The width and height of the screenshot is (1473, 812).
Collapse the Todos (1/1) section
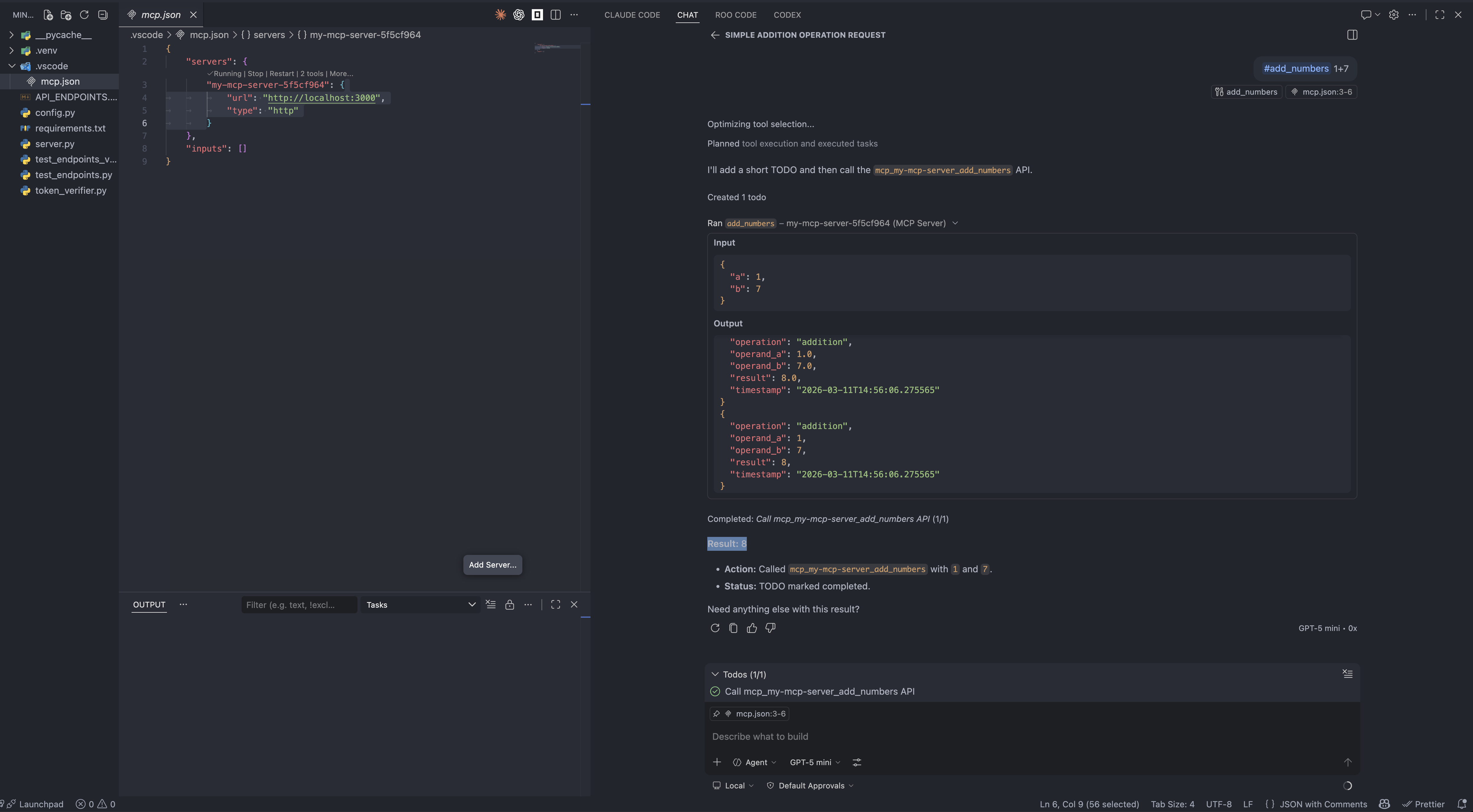(x=715, y=674)
